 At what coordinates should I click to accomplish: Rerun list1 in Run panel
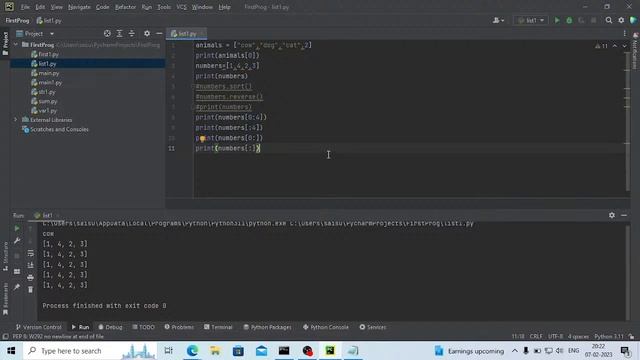pos(17,228)
